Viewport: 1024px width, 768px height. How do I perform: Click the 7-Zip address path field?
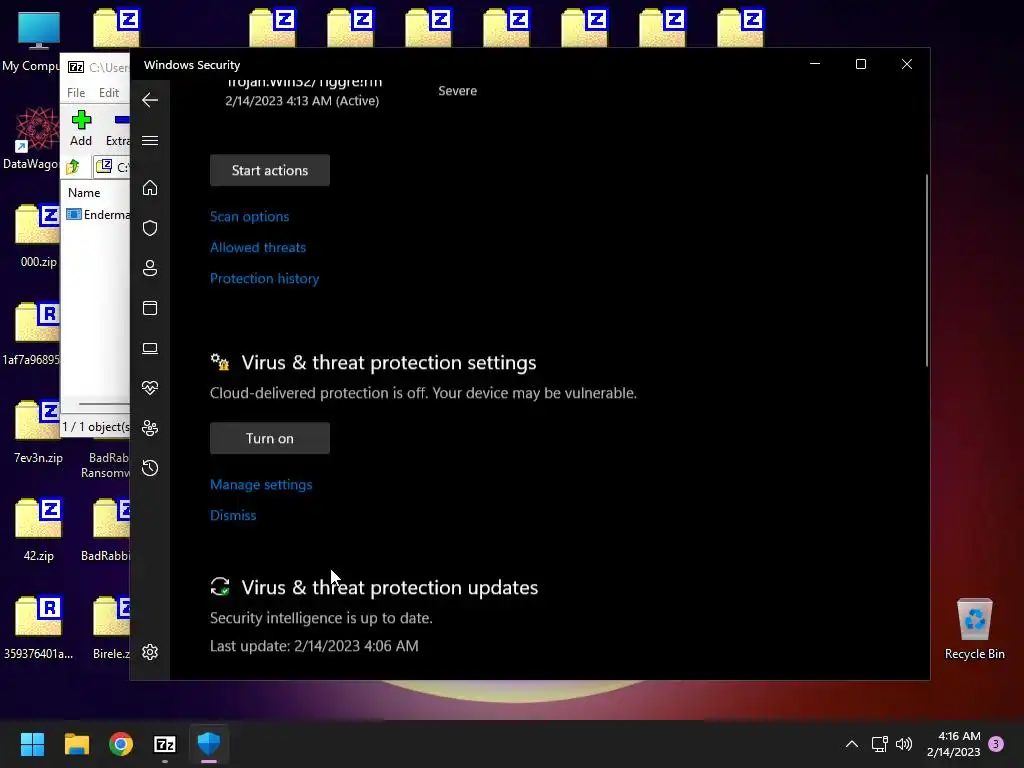tap(112, 167)
